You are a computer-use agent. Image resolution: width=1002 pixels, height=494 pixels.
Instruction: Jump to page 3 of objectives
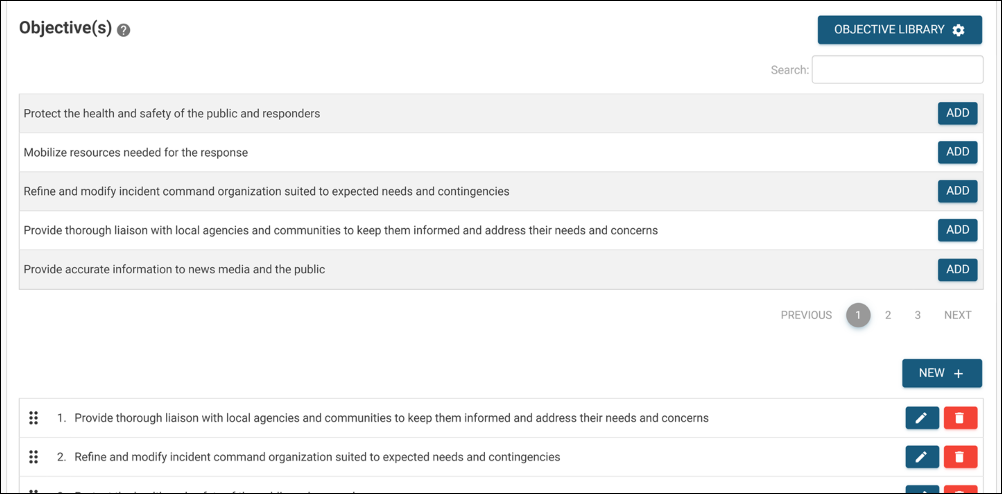(917, 315)
